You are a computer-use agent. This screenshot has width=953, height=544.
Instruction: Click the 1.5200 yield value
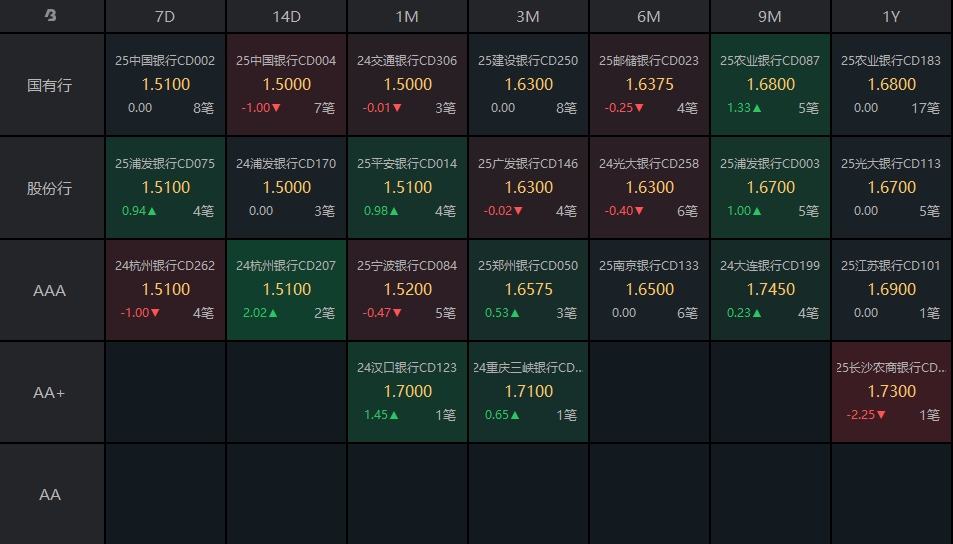pos(408,289)
